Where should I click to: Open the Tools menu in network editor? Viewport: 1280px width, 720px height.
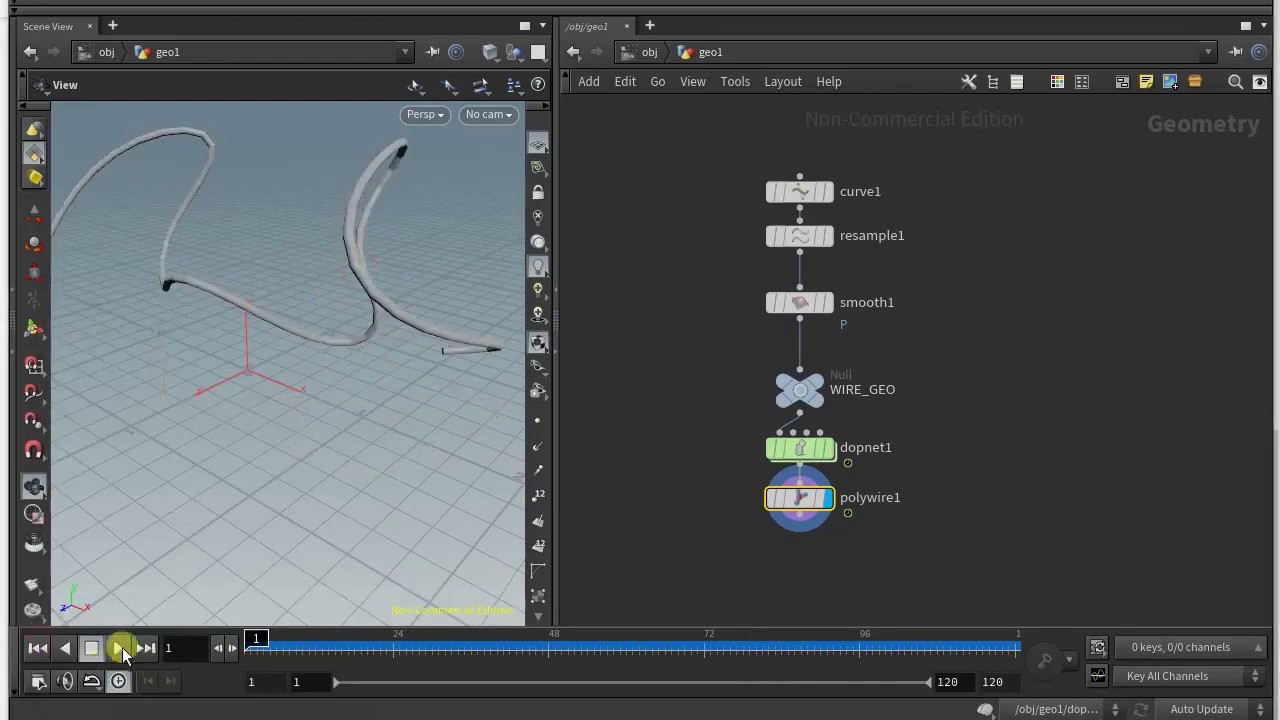point(734,82)
